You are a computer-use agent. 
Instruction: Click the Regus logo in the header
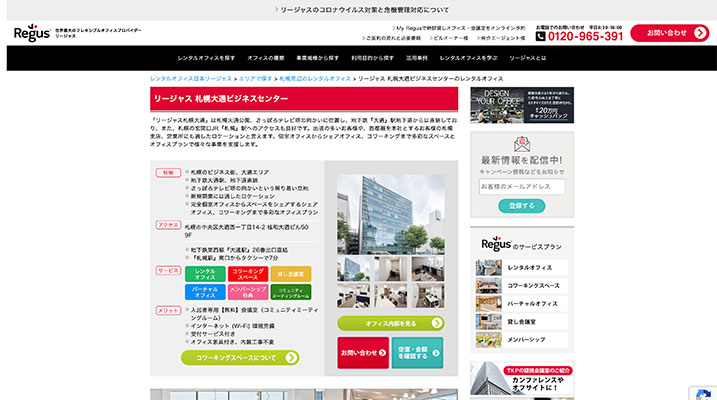32,32
